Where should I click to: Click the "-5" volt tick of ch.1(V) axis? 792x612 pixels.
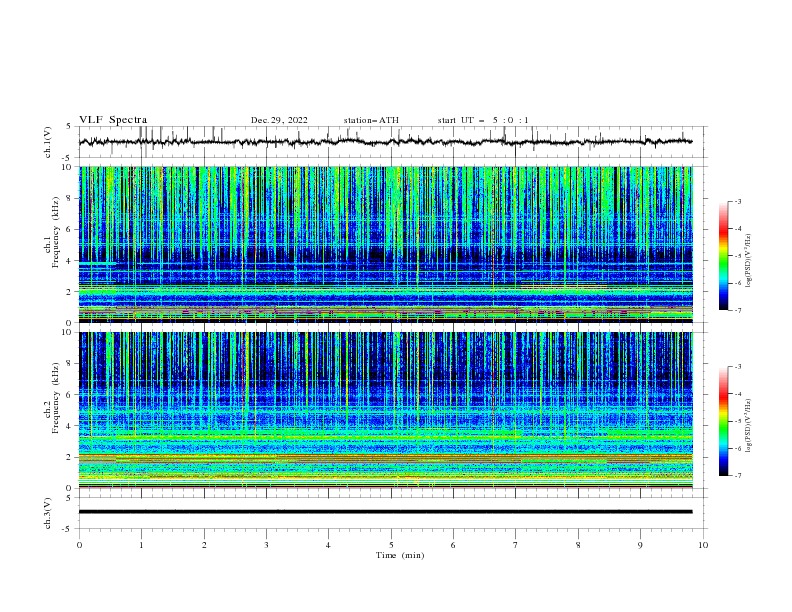click(68, 158)
